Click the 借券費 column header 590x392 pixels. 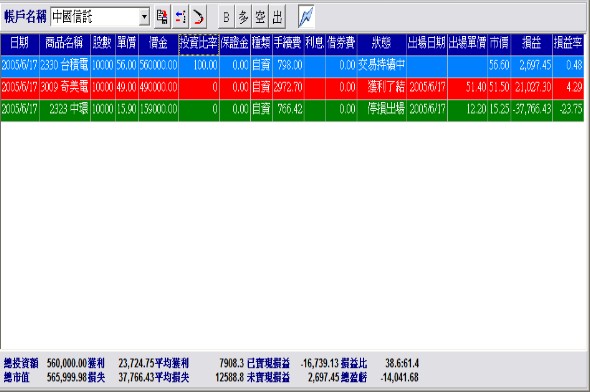pyautogui.click(x=341, y=44)
